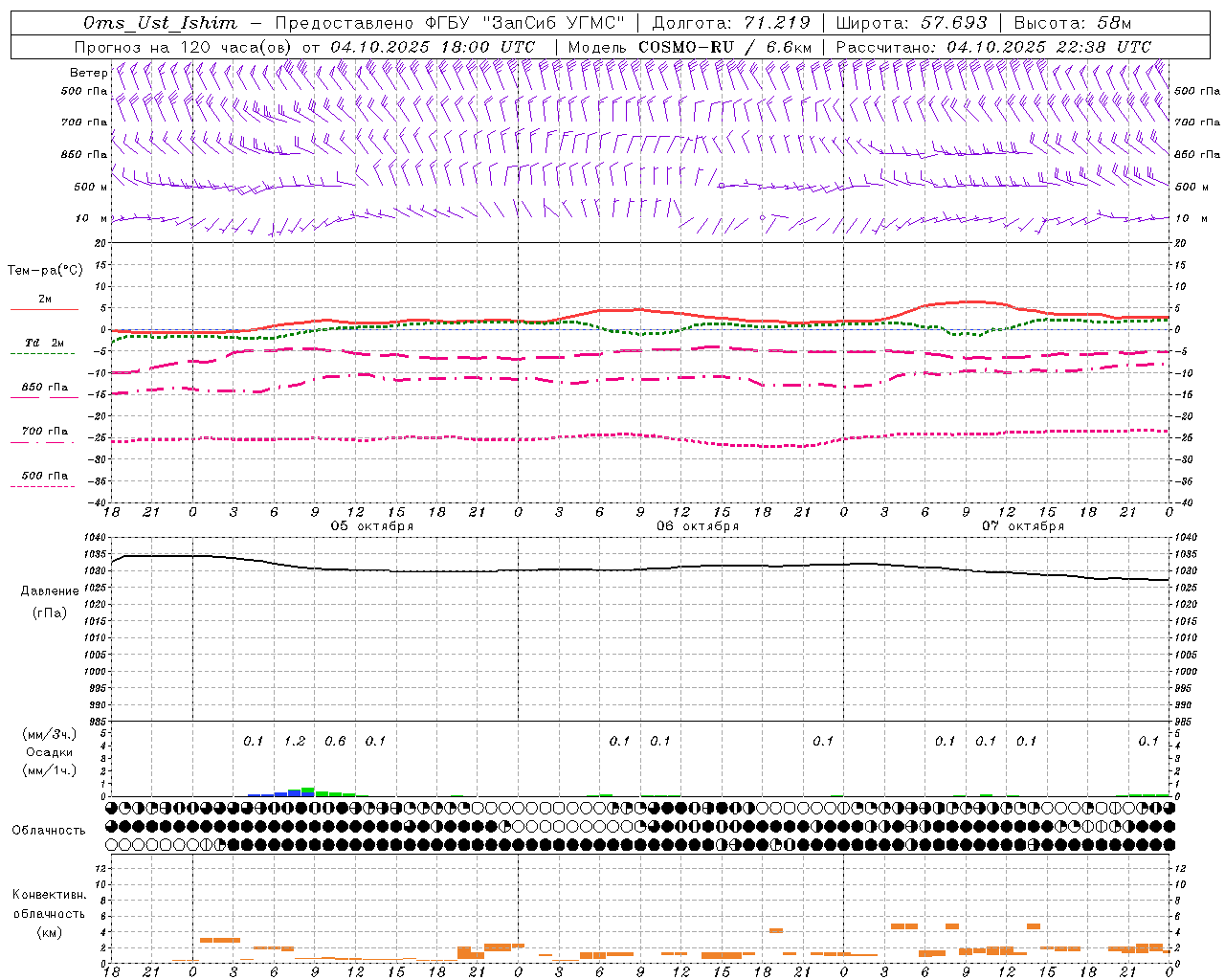Click the "Тем-ра(°C)" temperature panel label
Screen dimensions: 1225x980
pyautogui.click(x=45, y=271)
